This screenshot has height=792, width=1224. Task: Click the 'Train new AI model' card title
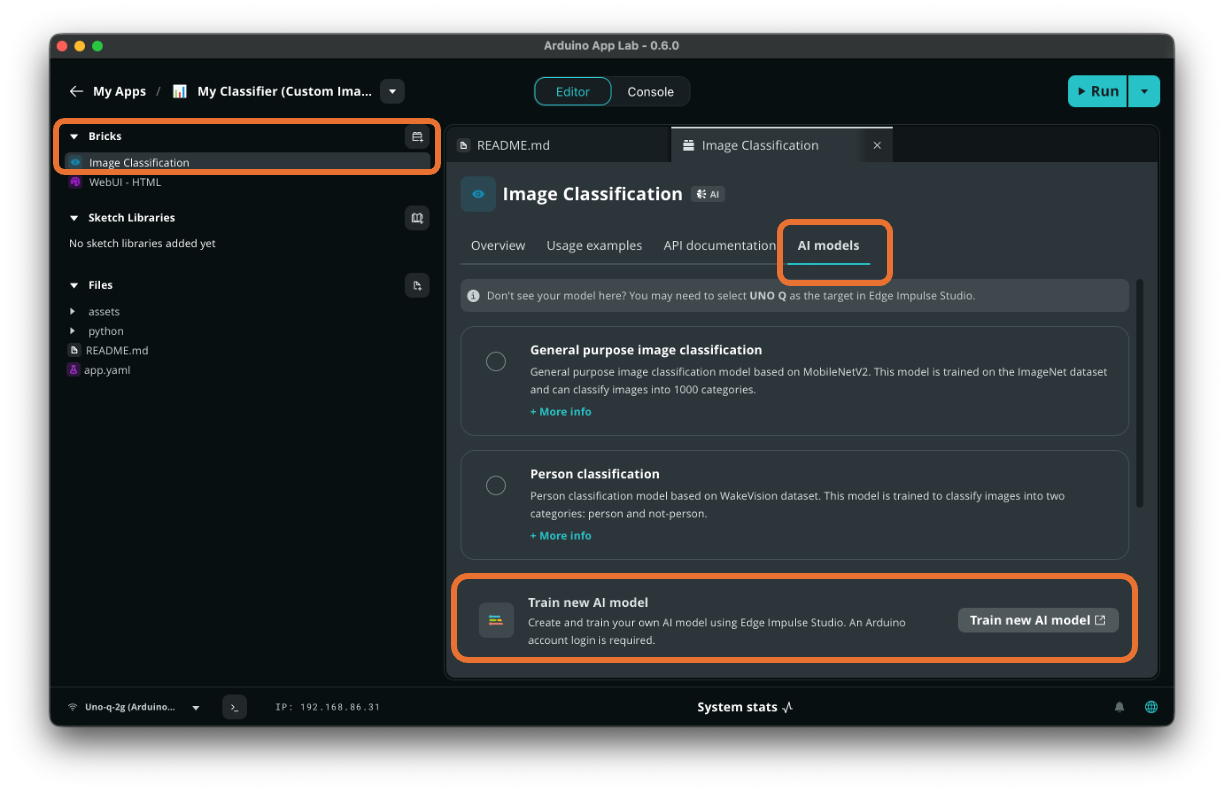click(x=588, y=602)
